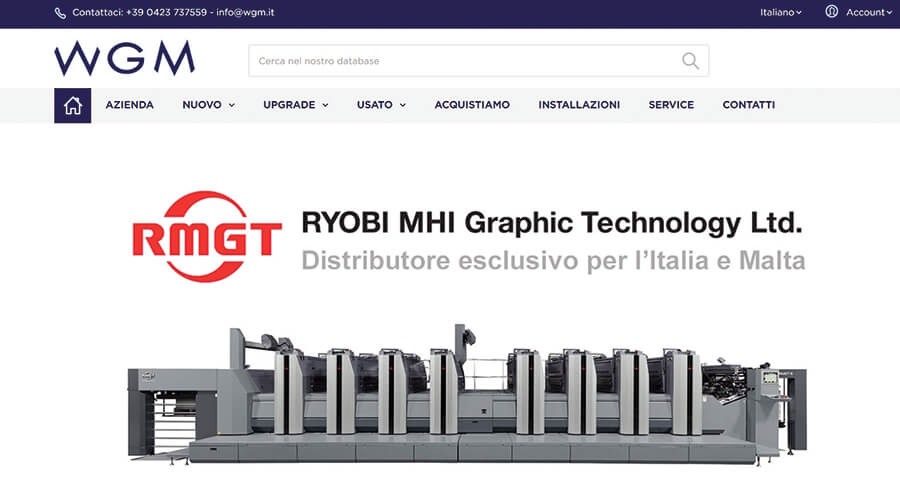This screenshot has width=900, height=477.
Task: Click the search magnifier icon
Action: point(690,61)
